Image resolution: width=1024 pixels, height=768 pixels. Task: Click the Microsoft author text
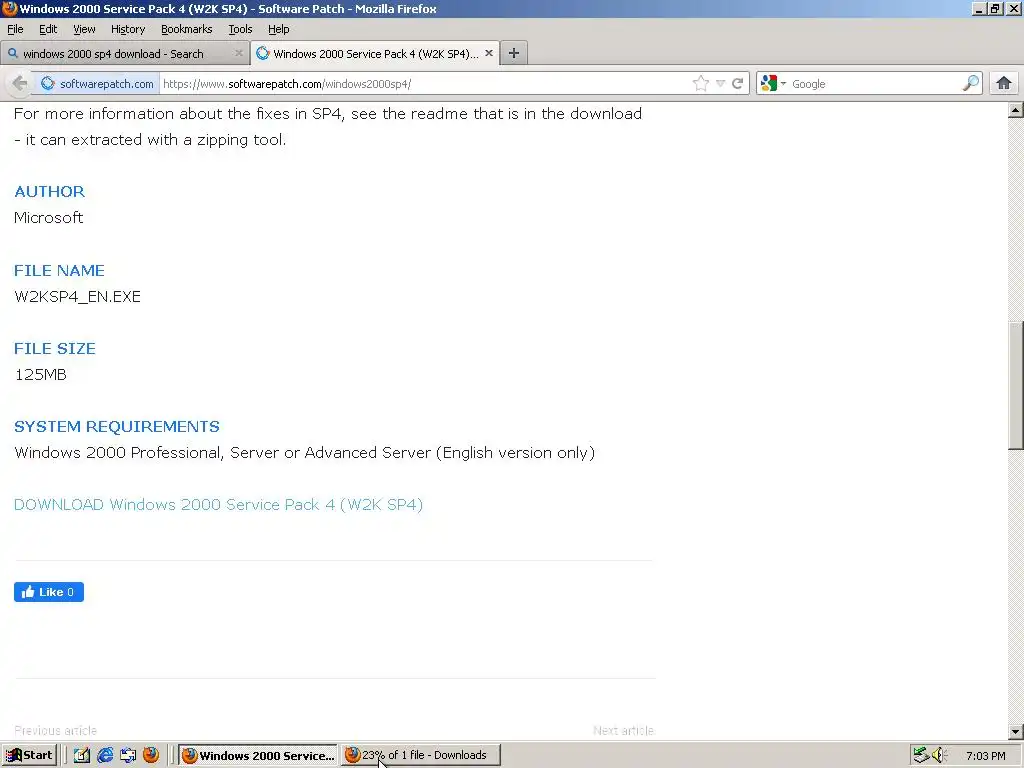pyautogui.click(x=49, y=218)
